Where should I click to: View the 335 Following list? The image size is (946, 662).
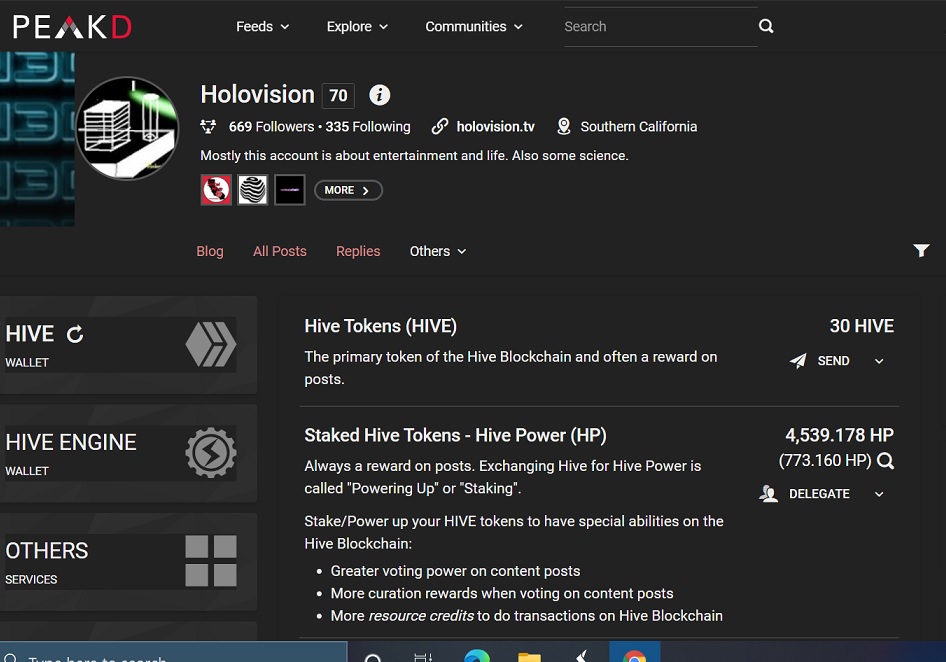[x=368, y=127]
